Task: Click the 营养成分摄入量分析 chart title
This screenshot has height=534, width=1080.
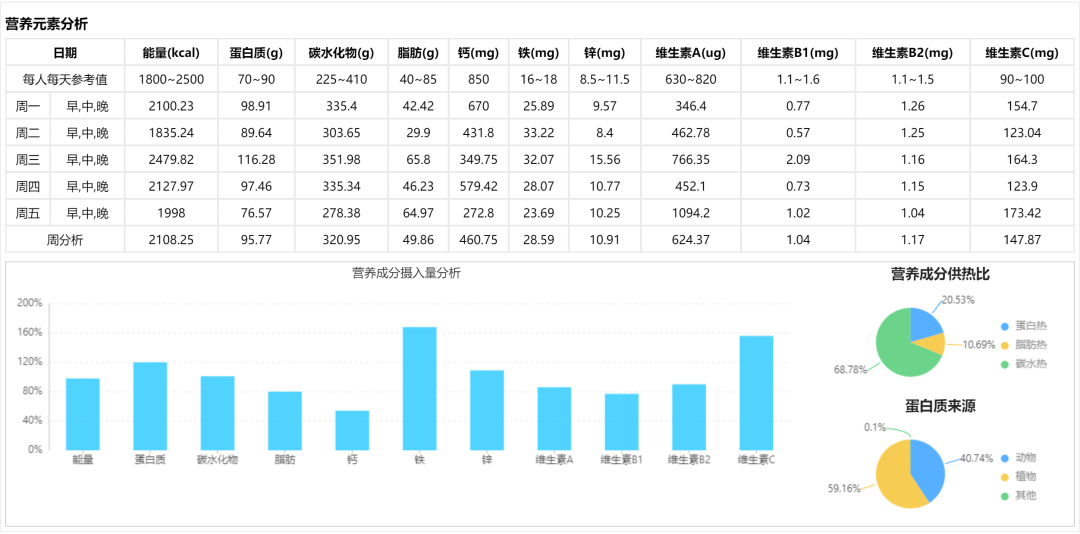Action: [406, 273]
